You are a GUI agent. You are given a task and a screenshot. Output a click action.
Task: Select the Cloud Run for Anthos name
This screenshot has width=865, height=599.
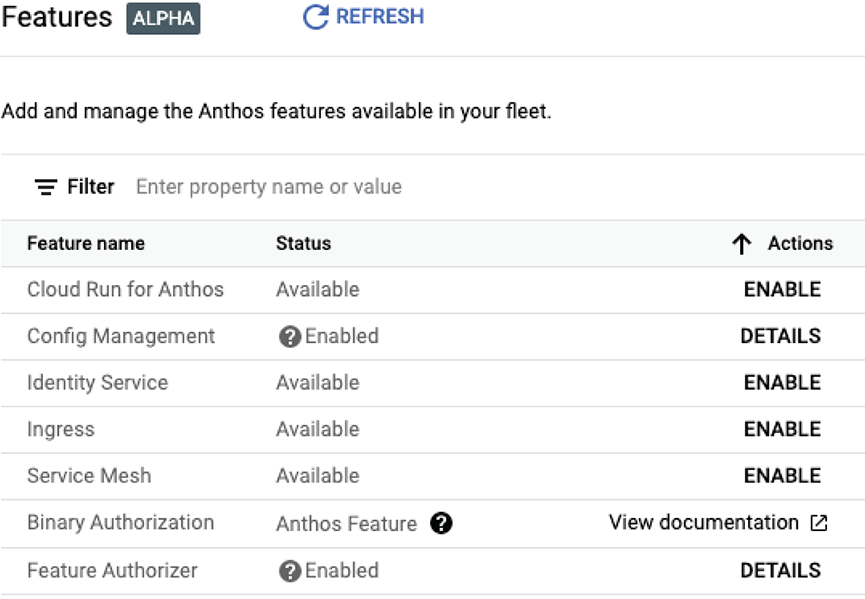125,290
